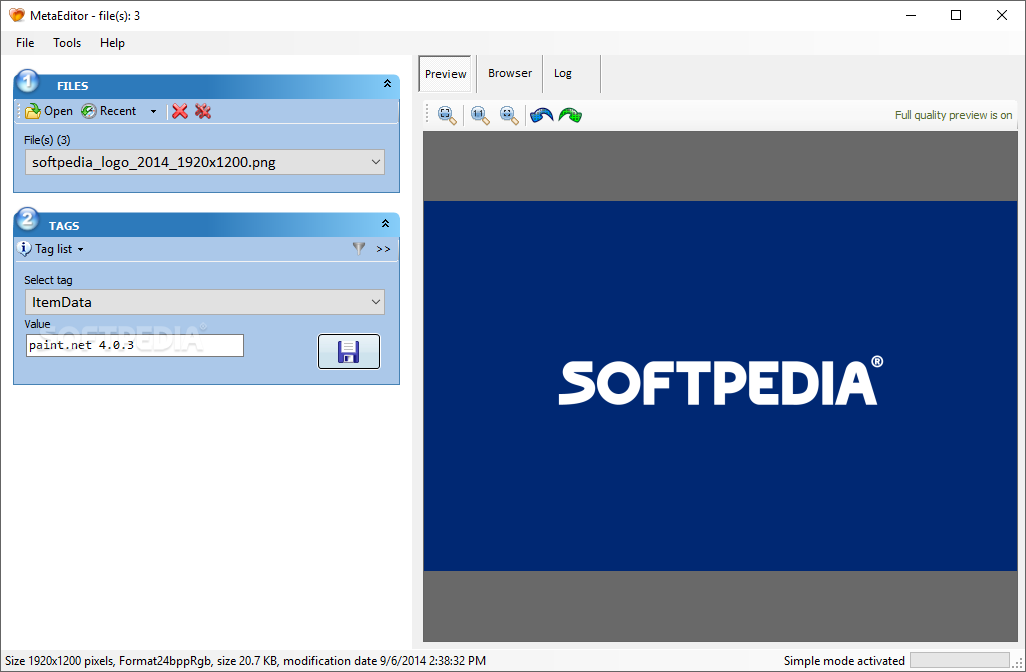Screen dimensions: 1026x672
Task: Open files with the Open folder icon
Action: coord(33,111)
